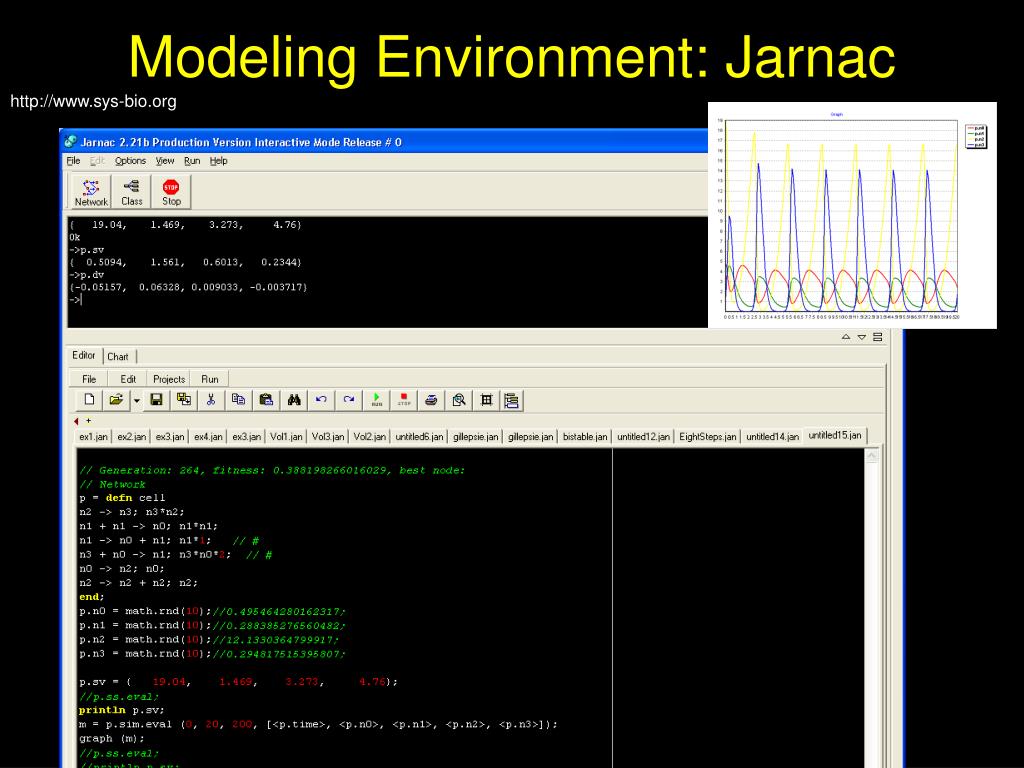
Task: Open print preview magnifier icon
Action: [x=459, y=400]
